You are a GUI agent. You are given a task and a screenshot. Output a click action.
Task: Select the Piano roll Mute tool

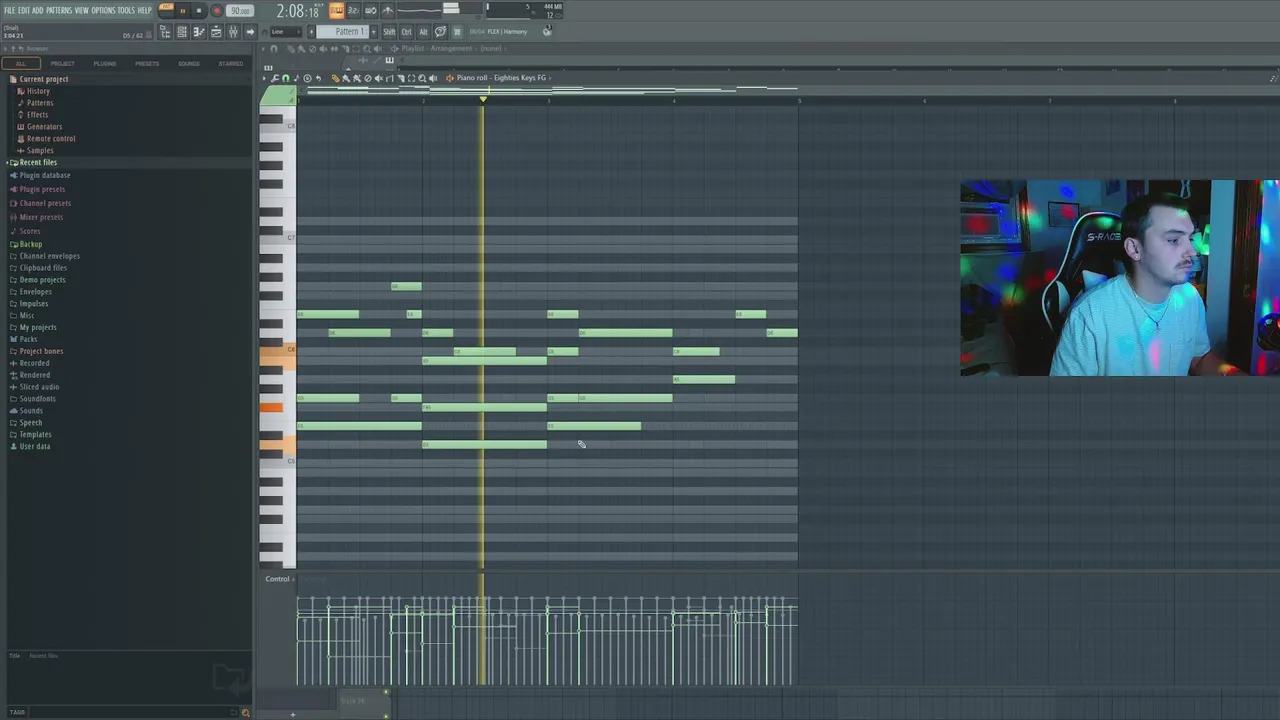[378, 78]
